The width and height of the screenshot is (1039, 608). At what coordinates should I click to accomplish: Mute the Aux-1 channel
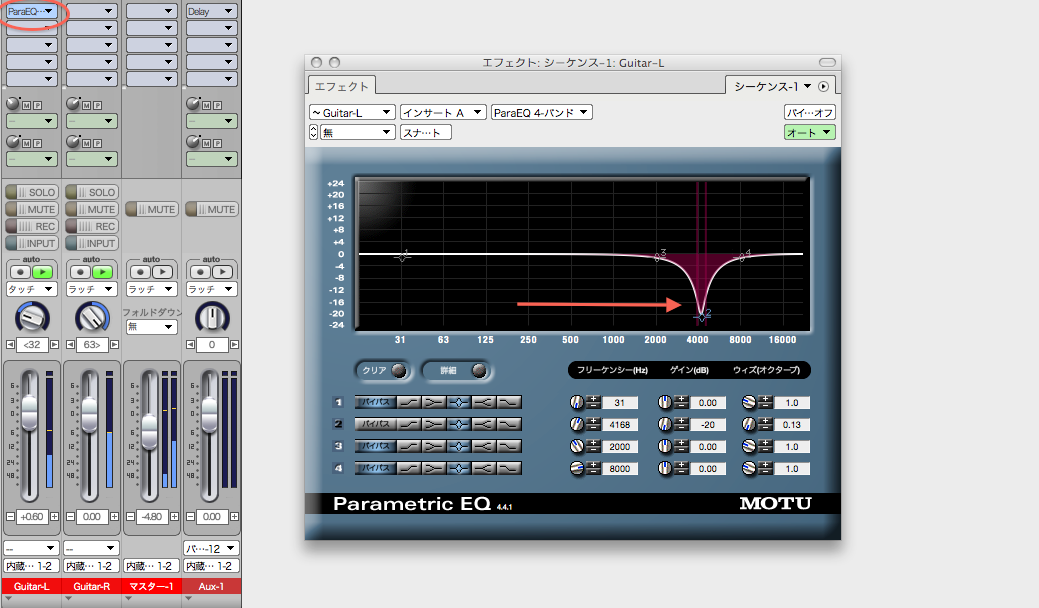coord(211,209)
